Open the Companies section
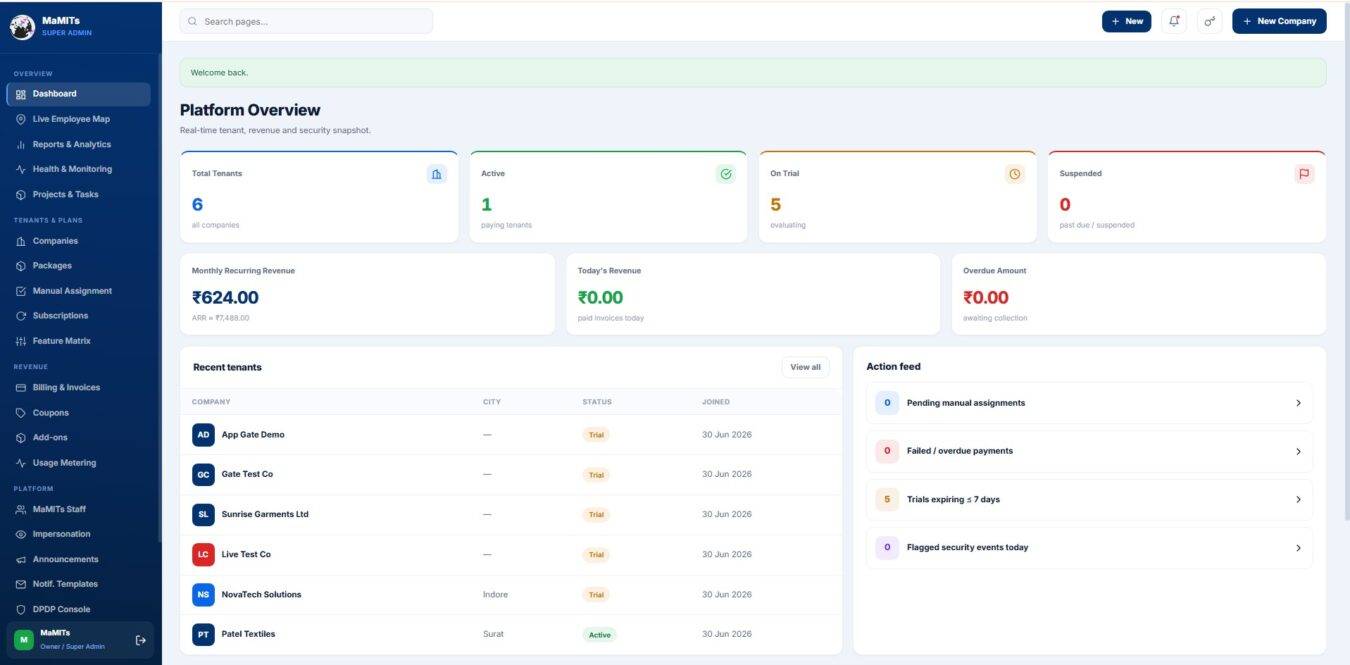 click(78, 241)
